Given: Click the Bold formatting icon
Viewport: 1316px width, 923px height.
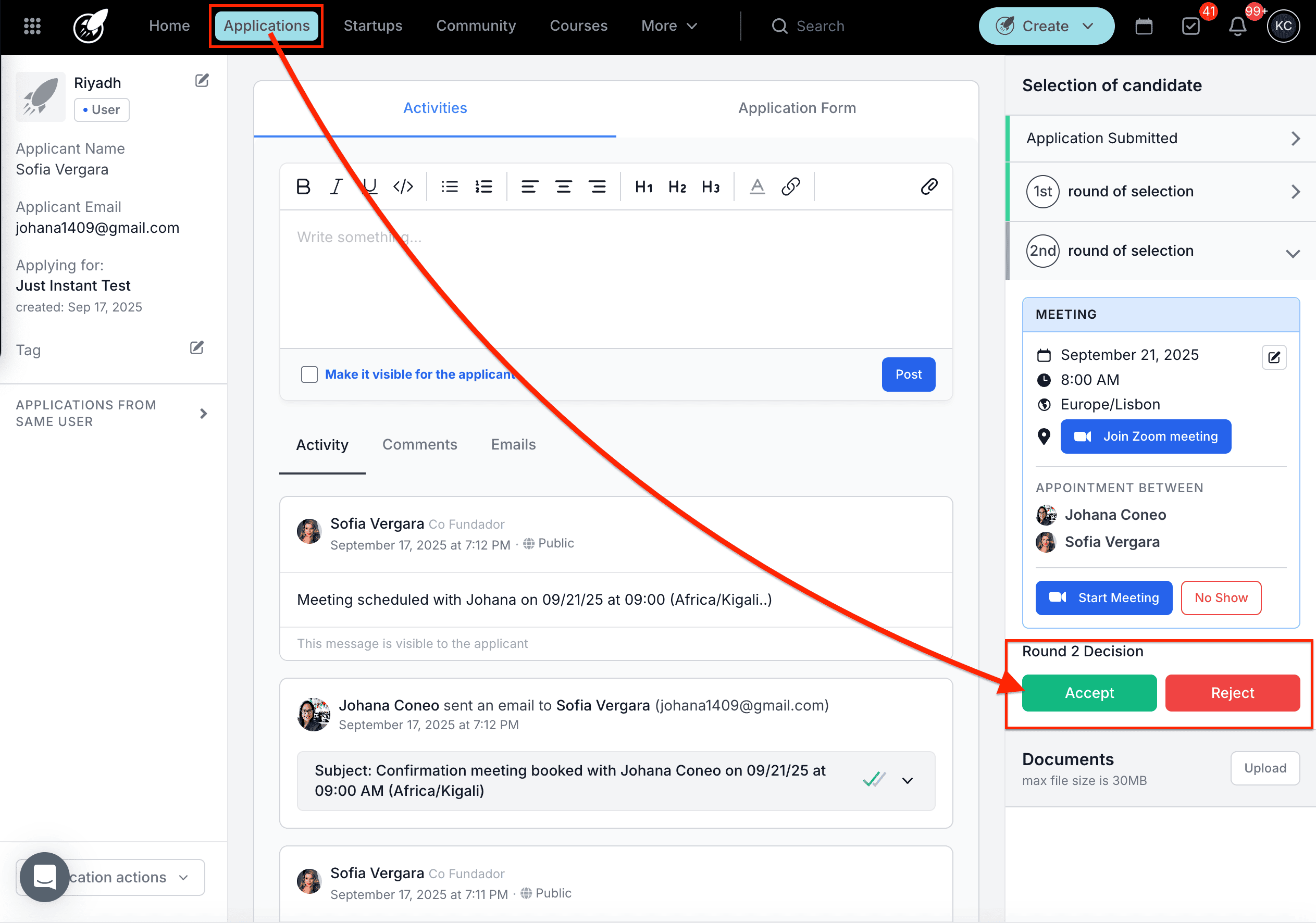Looking at the screenshot, I should tap(303, 187).
